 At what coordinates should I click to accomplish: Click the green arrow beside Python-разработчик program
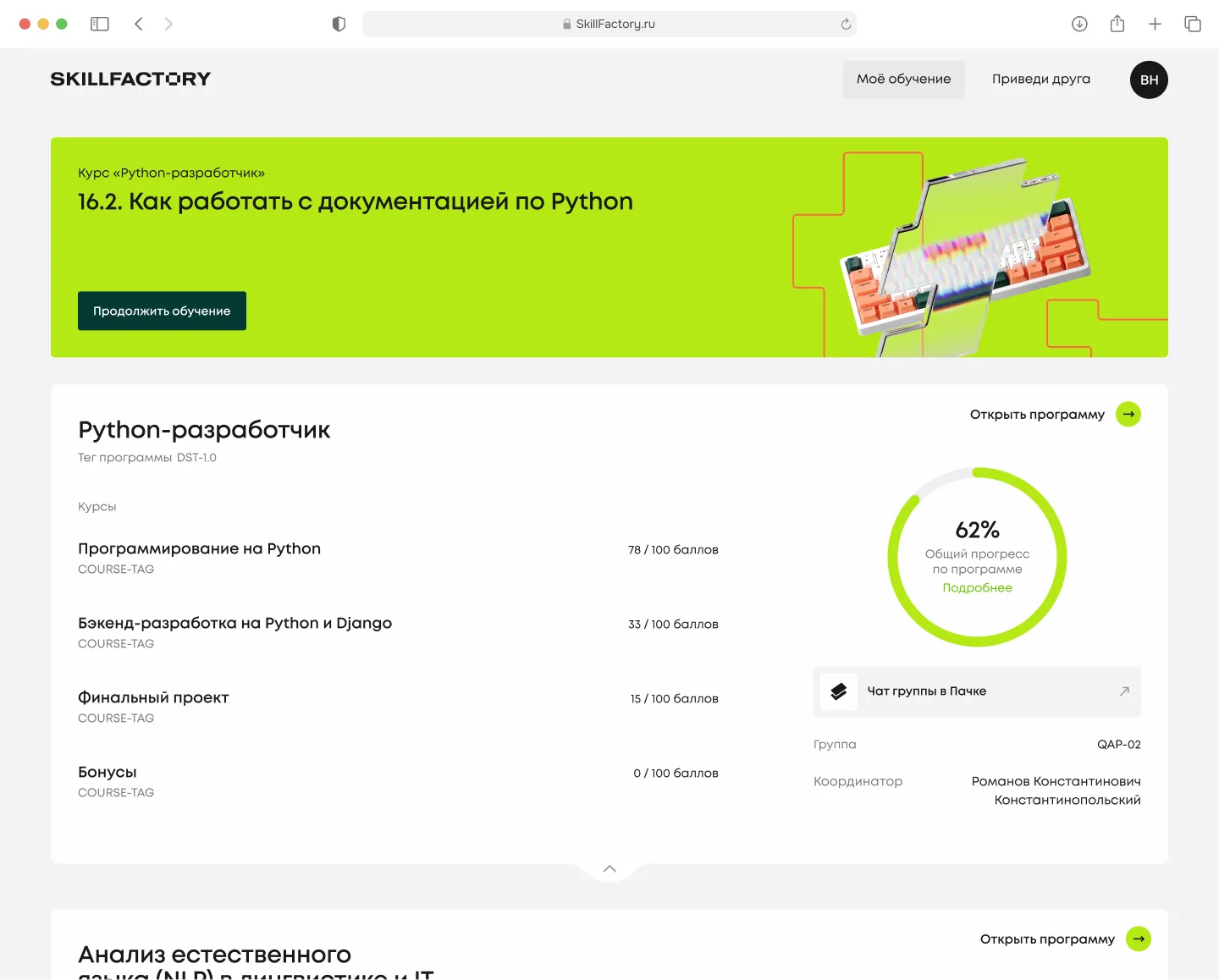pyautogui.click(x=1128, y=414)
